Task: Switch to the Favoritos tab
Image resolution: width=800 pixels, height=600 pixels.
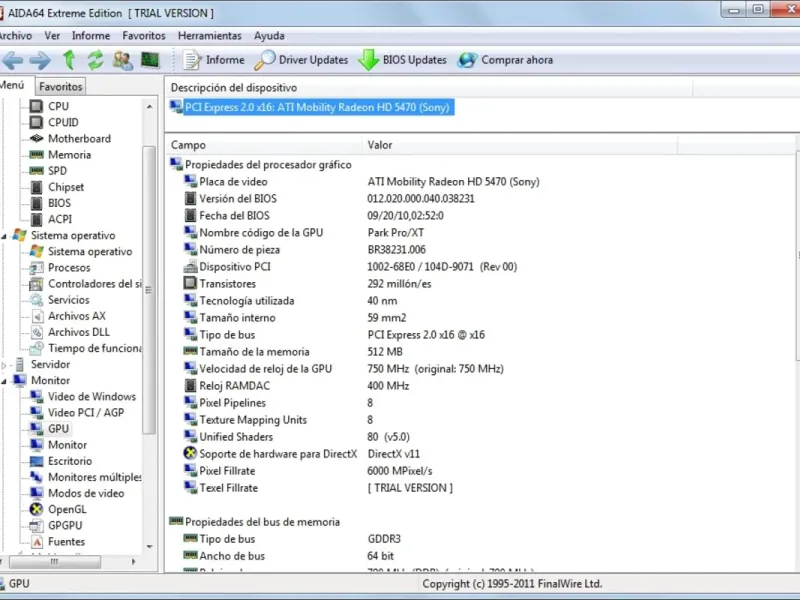Action: 60,86
